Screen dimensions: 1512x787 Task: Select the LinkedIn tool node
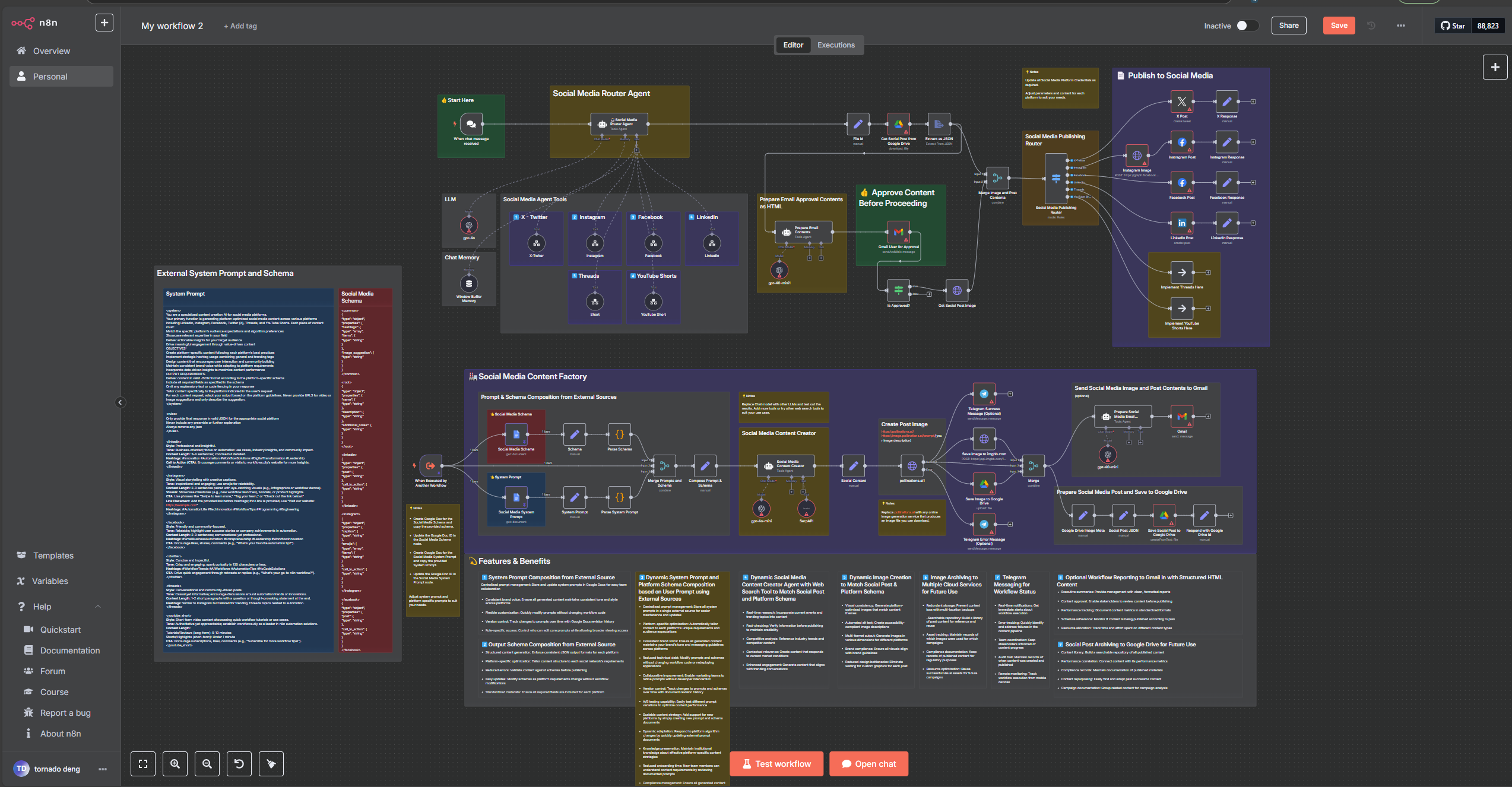[712, 243]
